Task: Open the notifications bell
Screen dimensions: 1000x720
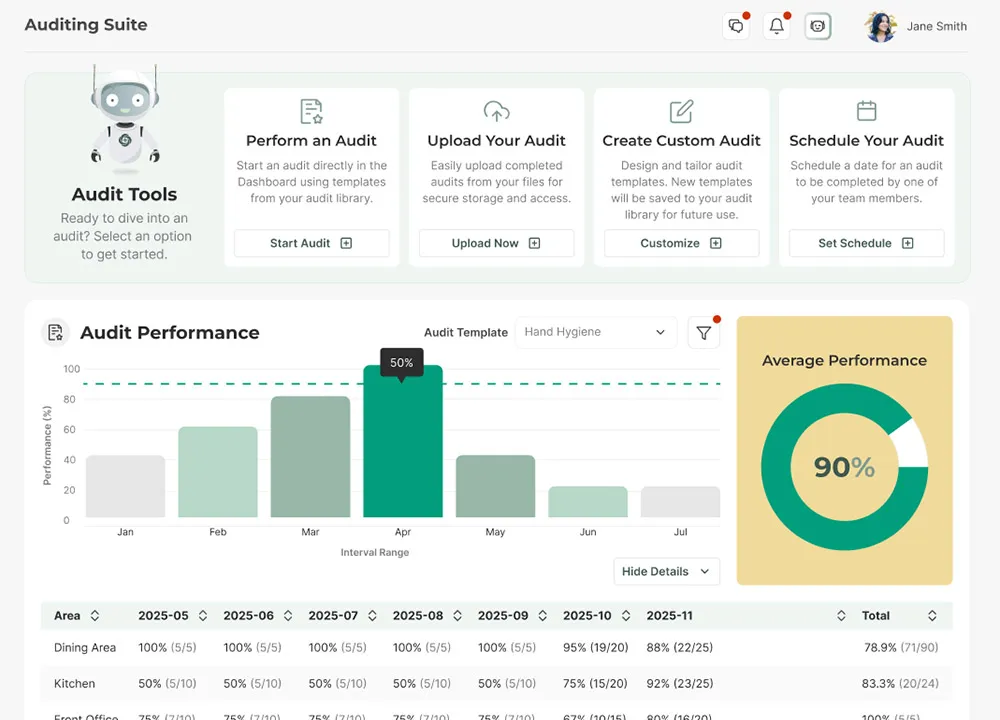Action: coord(777,26)
